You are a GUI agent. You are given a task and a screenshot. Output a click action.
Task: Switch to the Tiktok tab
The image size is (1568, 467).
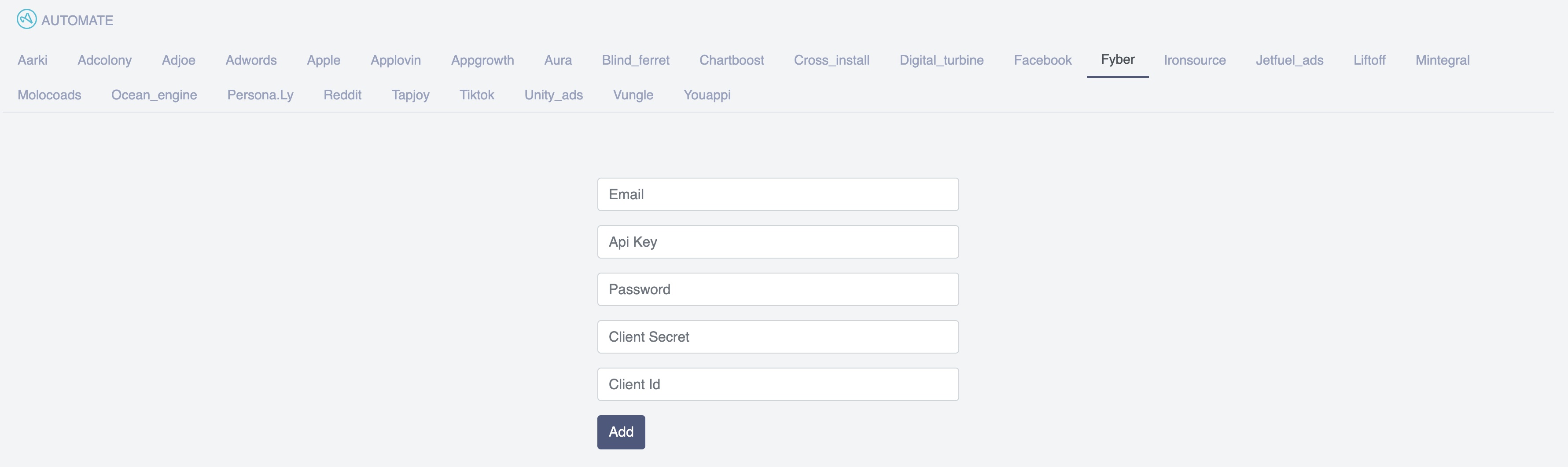pos(477,95)
